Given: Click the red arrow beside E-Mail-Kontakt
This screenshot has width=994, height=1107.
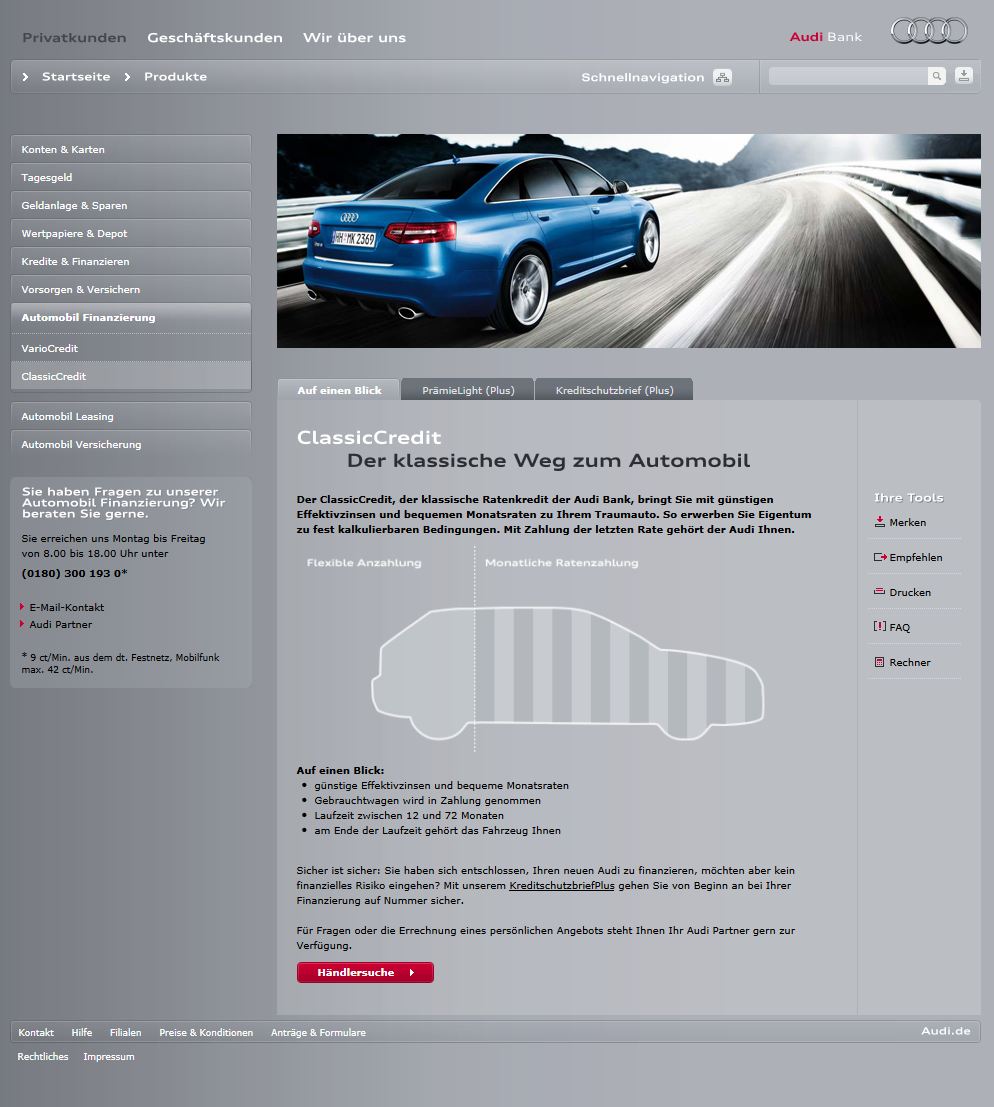Looking at the screenshot, I should click(x=22, y=606).
